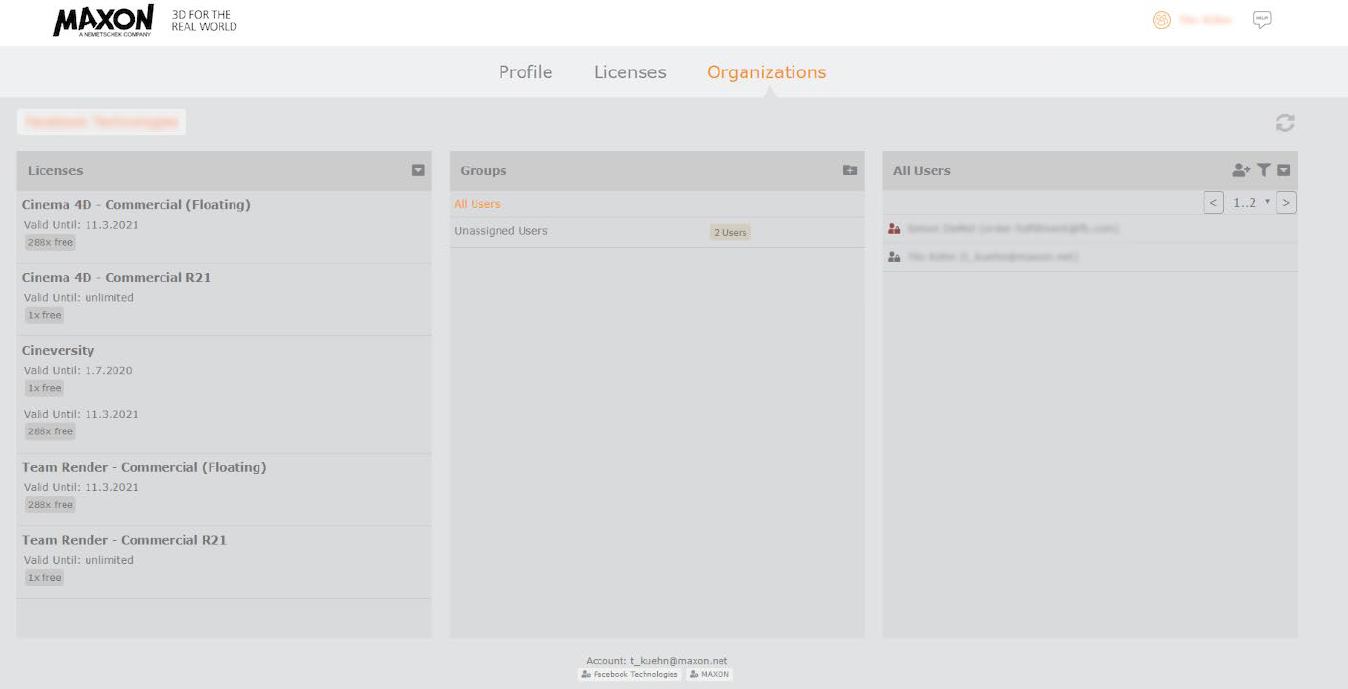Open the All Users panel dropdown menu
The height and width of the screenshot is (689, 1348).
pyautogui.click(x=1284, y=170)
